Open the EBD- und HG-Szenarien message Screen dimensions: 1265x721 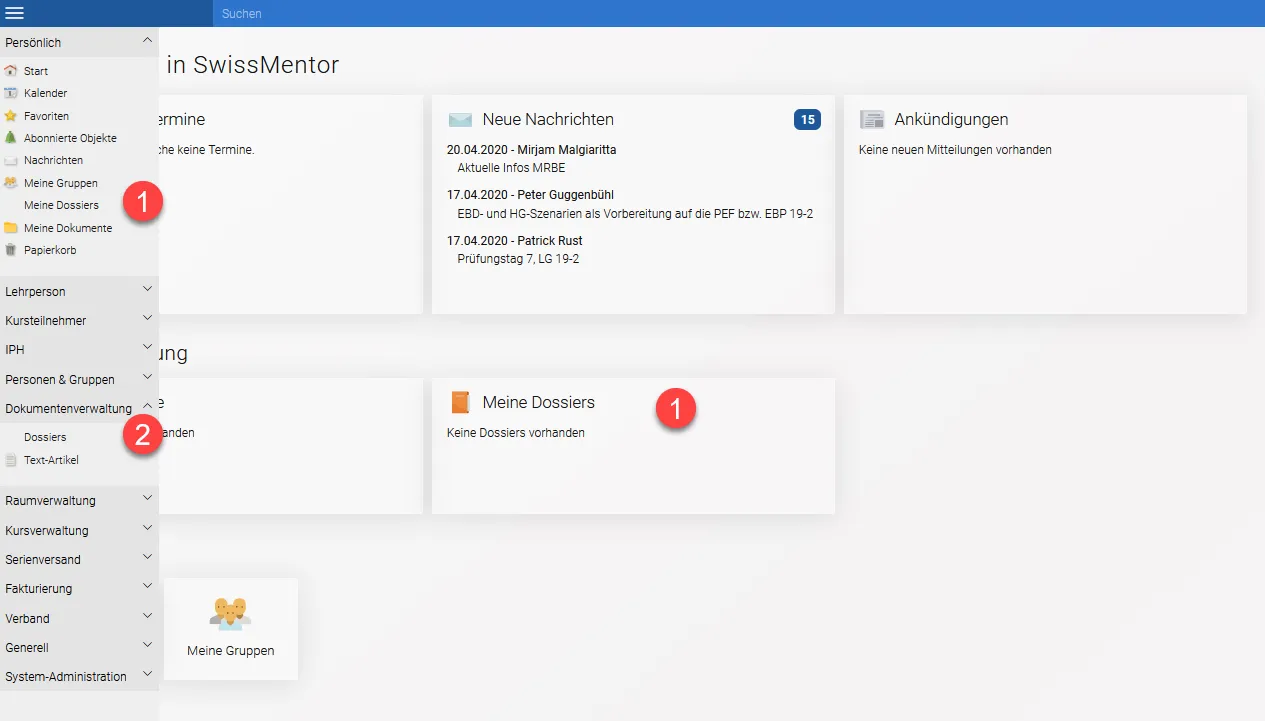point(635,214)
